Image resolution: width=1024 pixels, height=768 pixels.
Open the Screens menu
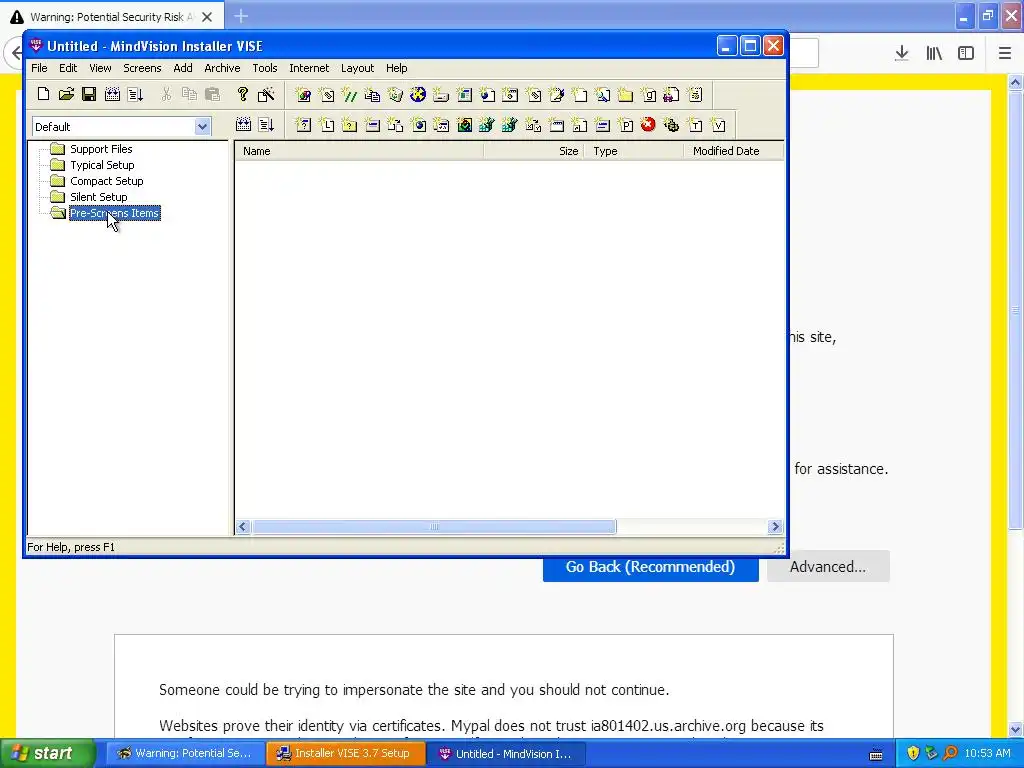pyautogui.click(x=142, y=68)
